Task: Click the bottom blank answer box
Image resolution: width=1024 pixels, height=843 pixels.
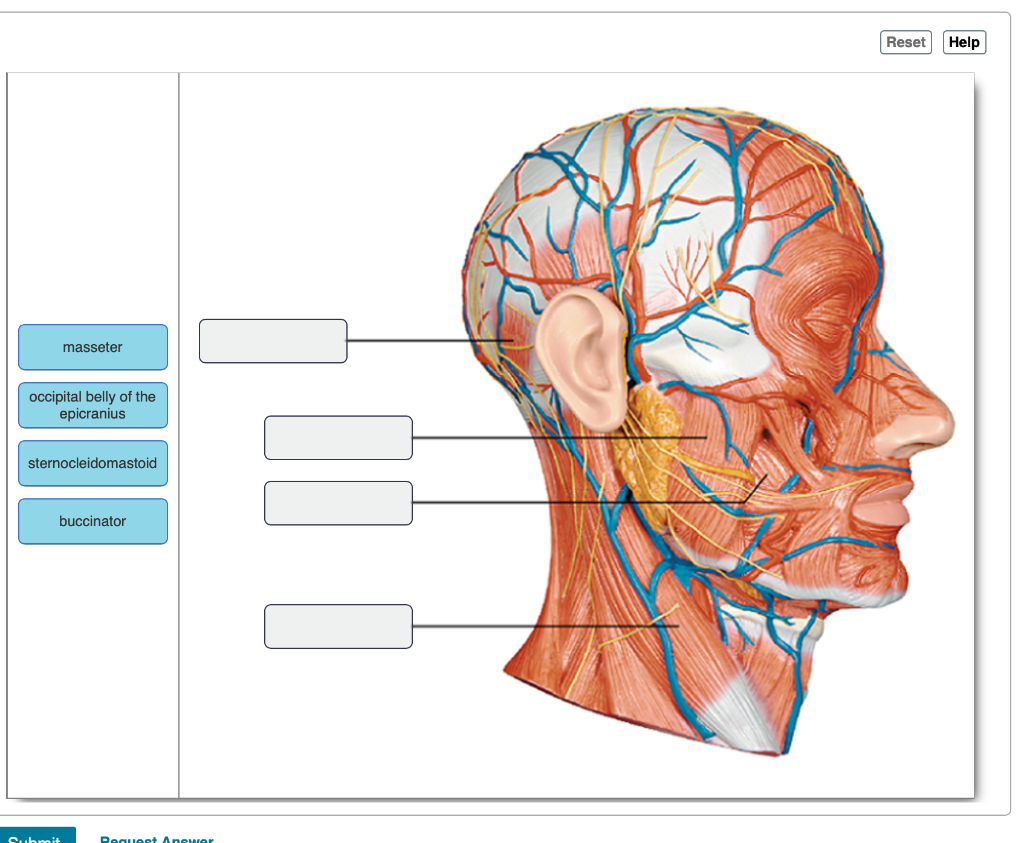Action: point(338,626)
